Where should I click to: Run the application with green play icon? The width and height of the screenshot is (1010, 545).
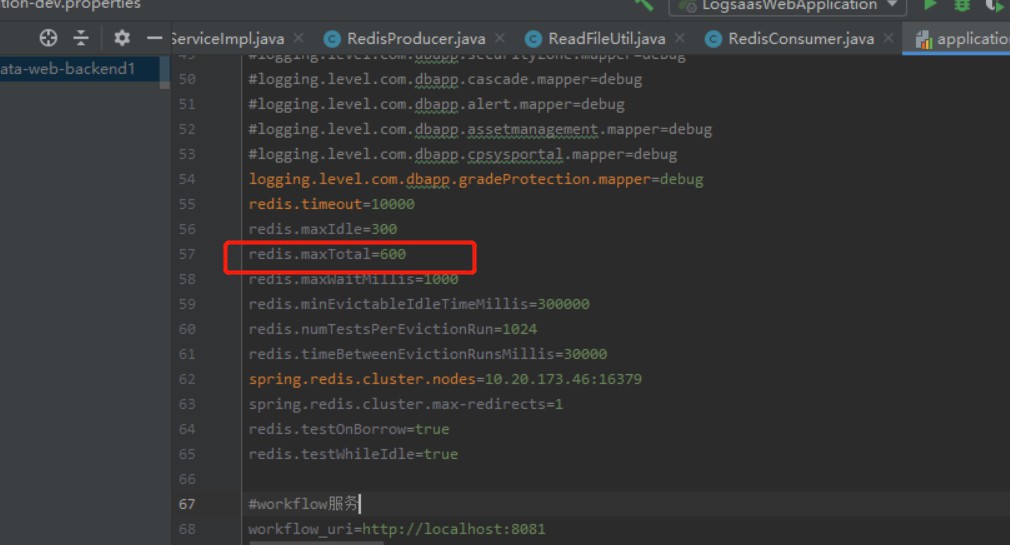click(x=929, y=5)
